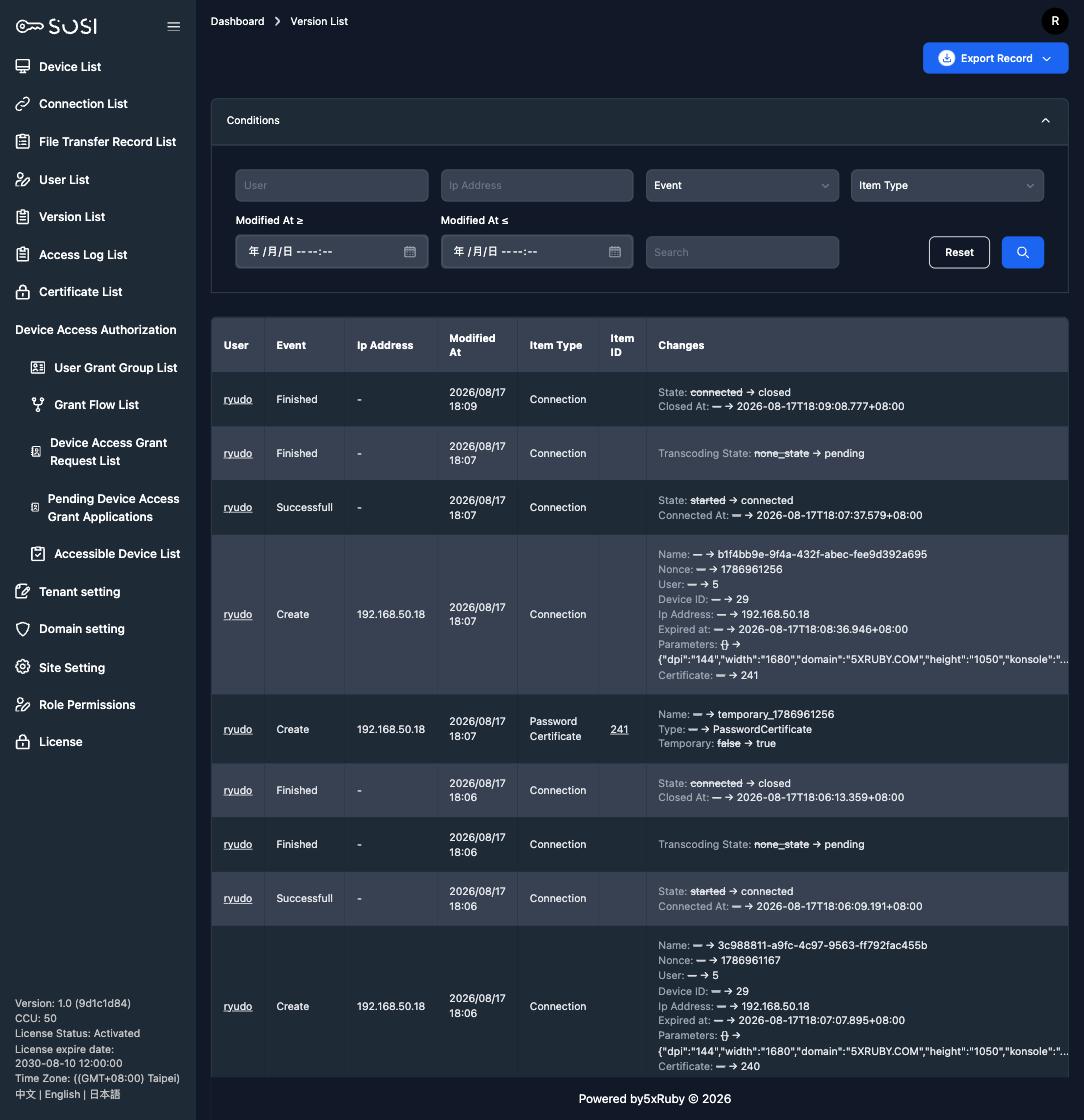Go to Access Log List
The height and width of the screenshot is (1120, 1084).
point(83,254)
